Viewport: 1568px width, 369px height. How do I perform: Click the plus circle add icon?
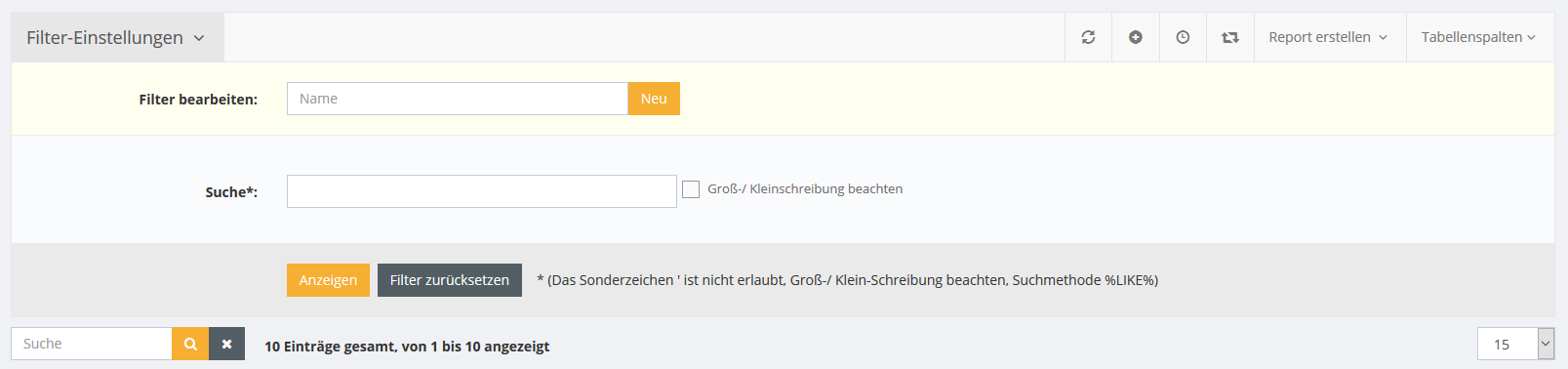pos(1136,37)
